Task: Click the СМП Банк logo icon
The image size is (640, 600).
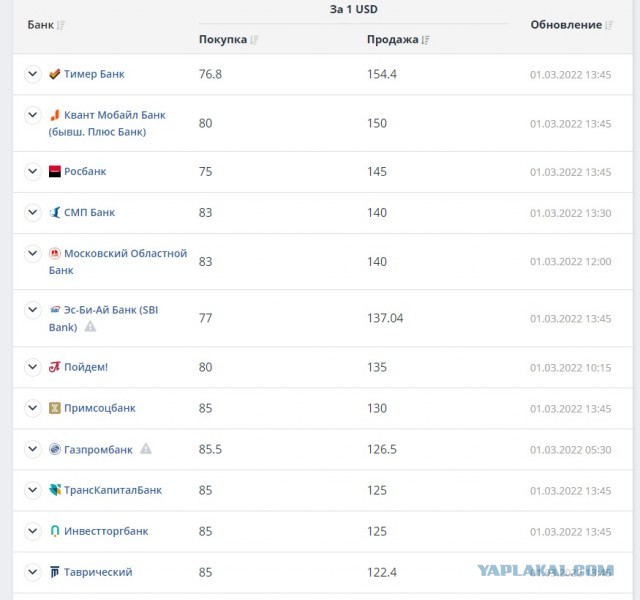Action: pyautogui.click(x=55, y=212)
